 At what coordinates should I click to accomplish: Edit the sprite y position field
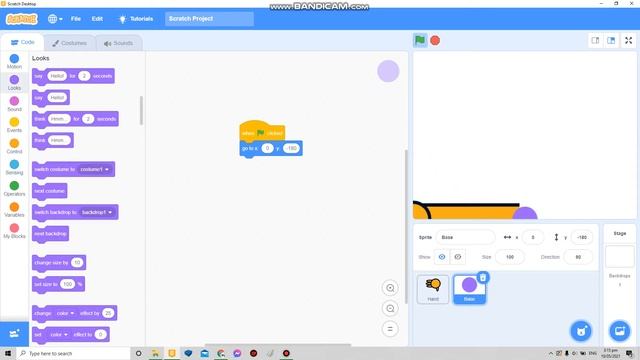pos(582,237)
